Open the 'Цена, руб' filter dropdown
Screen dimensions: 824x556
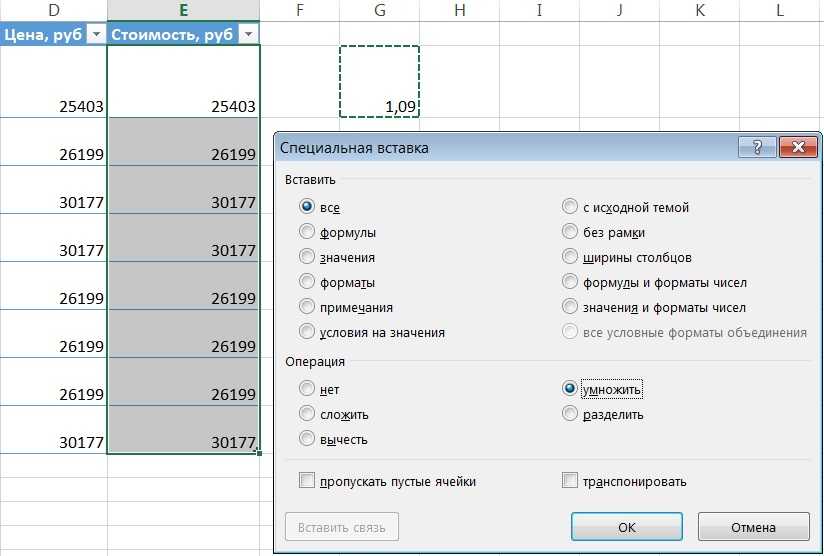(96, 35)
